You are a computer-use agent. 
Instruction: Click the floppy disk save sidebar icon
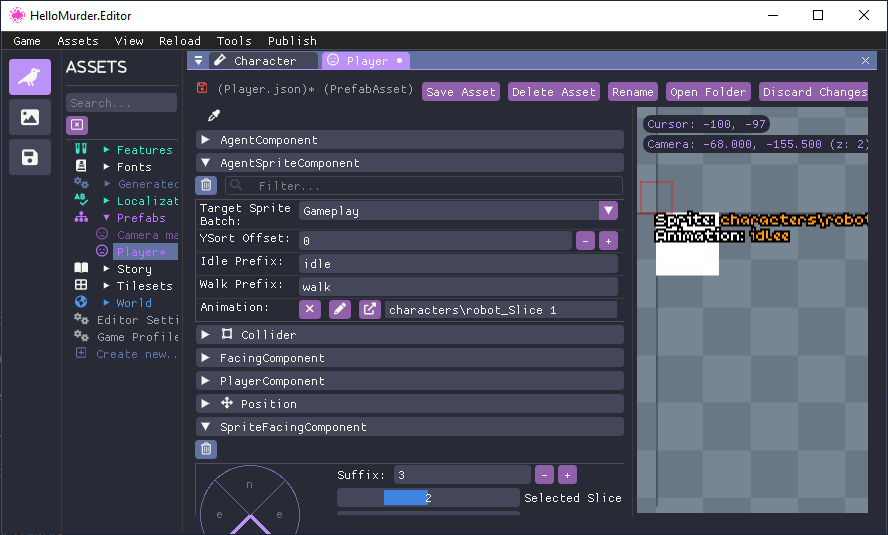point(30,157)
